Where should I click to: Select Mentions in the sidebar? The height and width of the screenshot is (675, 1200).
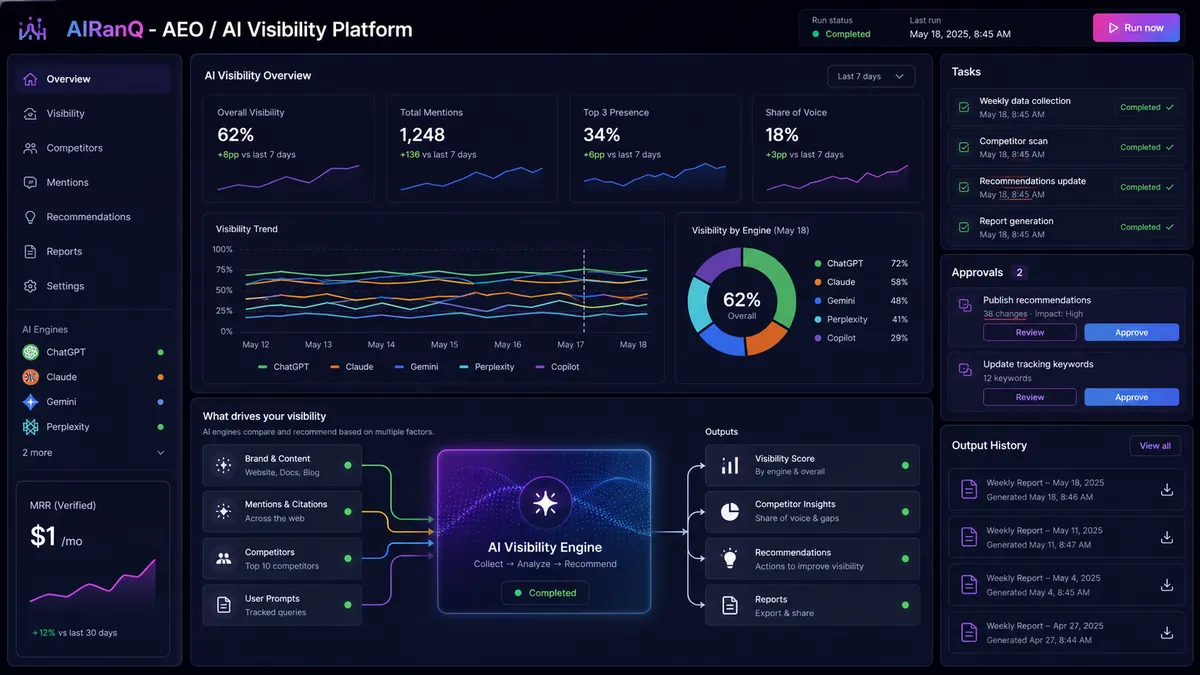(x=92, y=183)
